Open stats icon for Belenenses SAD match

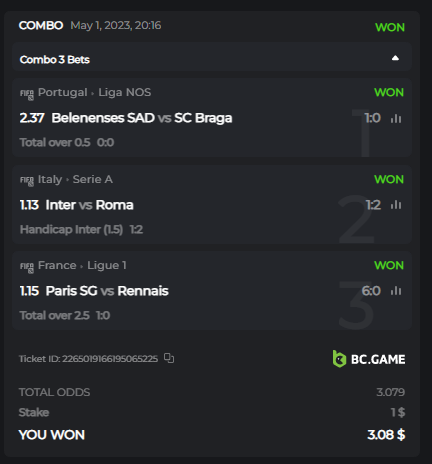tap(396, 118)
